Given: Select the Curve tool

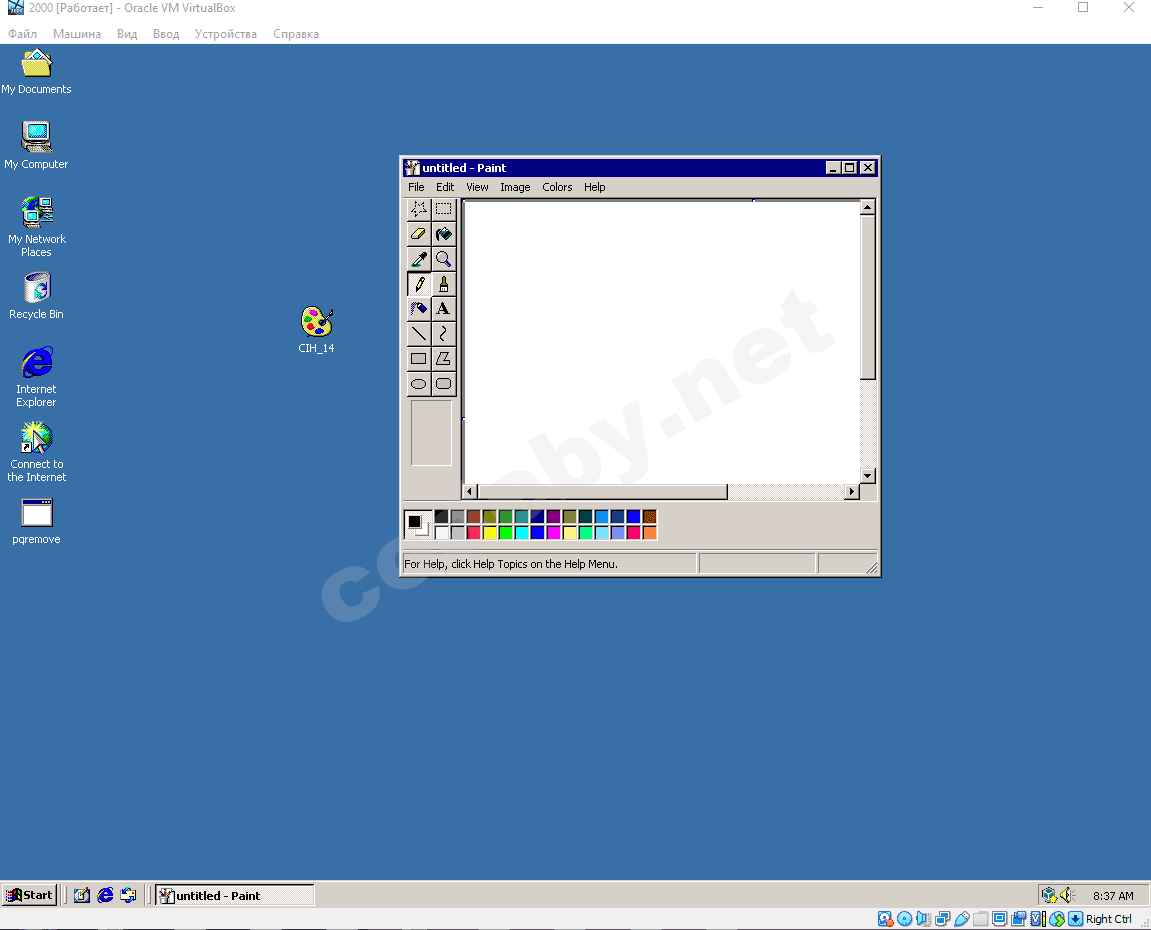Looking at the screenshot, I should [443, 333].
